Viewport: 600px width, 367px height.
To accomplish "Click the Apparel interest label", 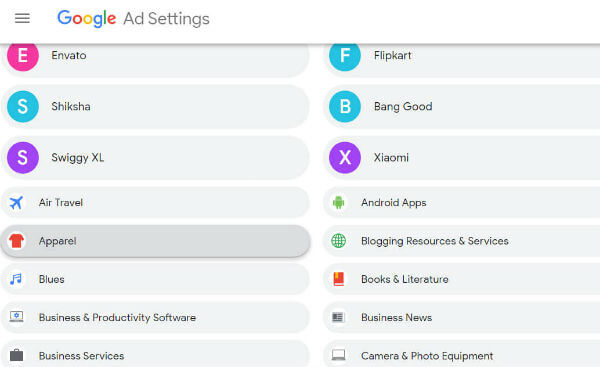I will 57,241.
